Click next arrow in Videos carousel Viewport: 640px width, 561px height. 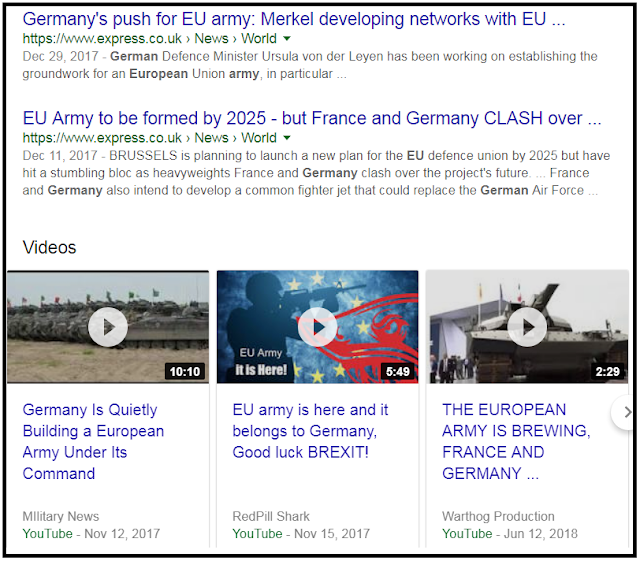(626, 412)
